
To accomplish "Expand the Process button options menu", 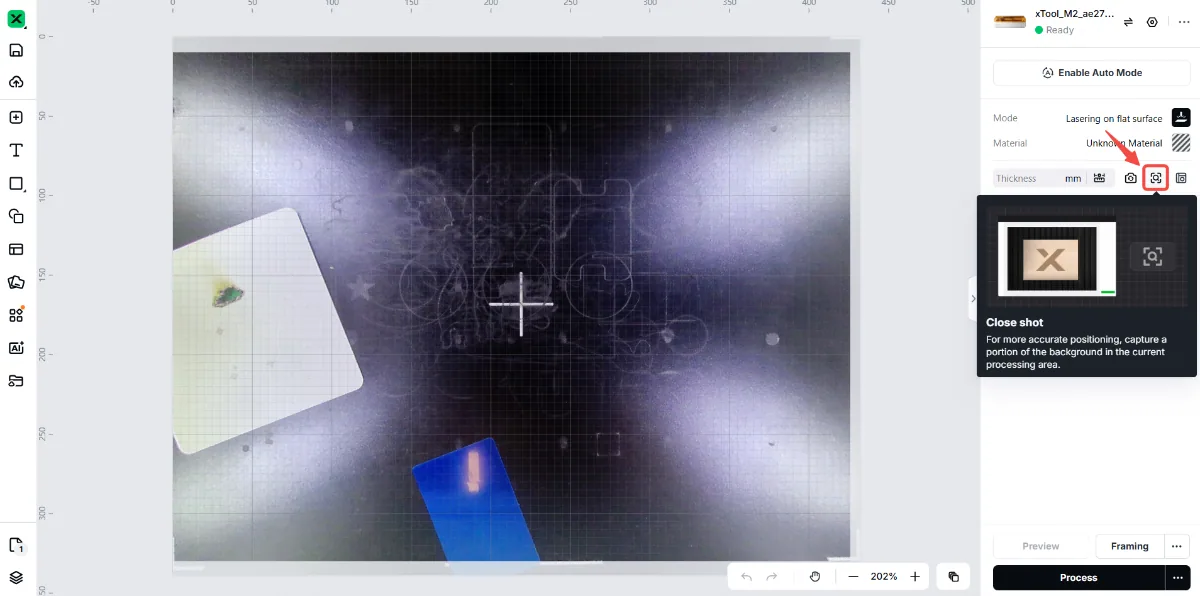I will coord(1177,578).
